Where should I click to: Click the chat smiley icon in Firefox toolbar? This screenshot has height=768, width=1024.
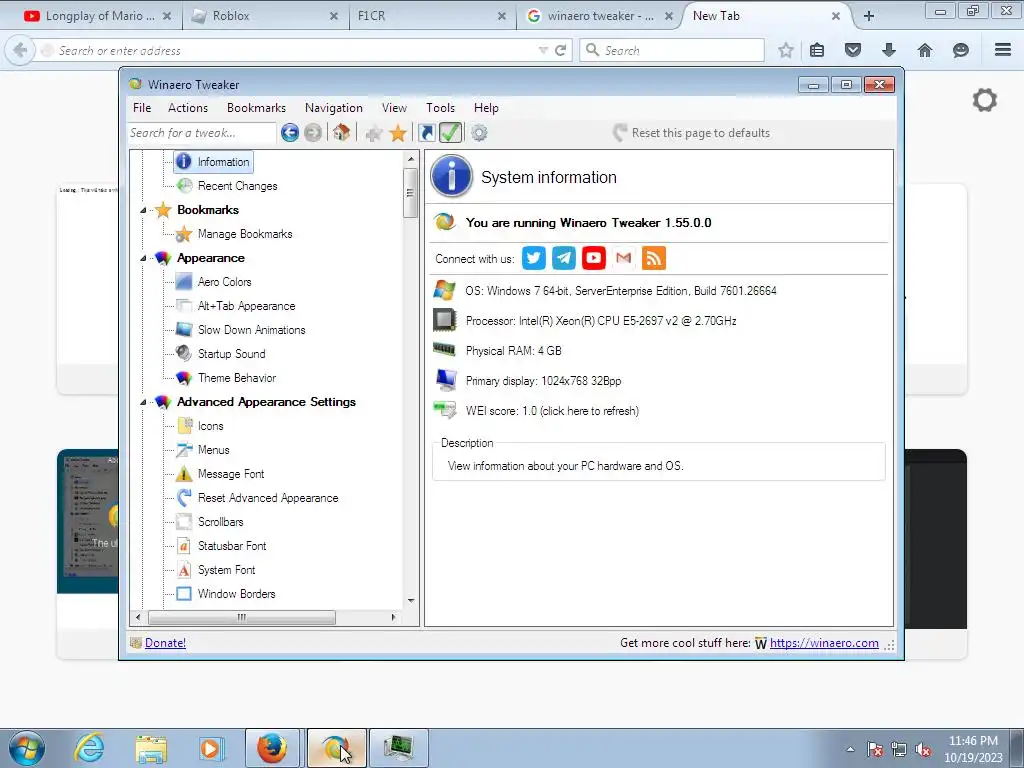(x=961, y=50)
